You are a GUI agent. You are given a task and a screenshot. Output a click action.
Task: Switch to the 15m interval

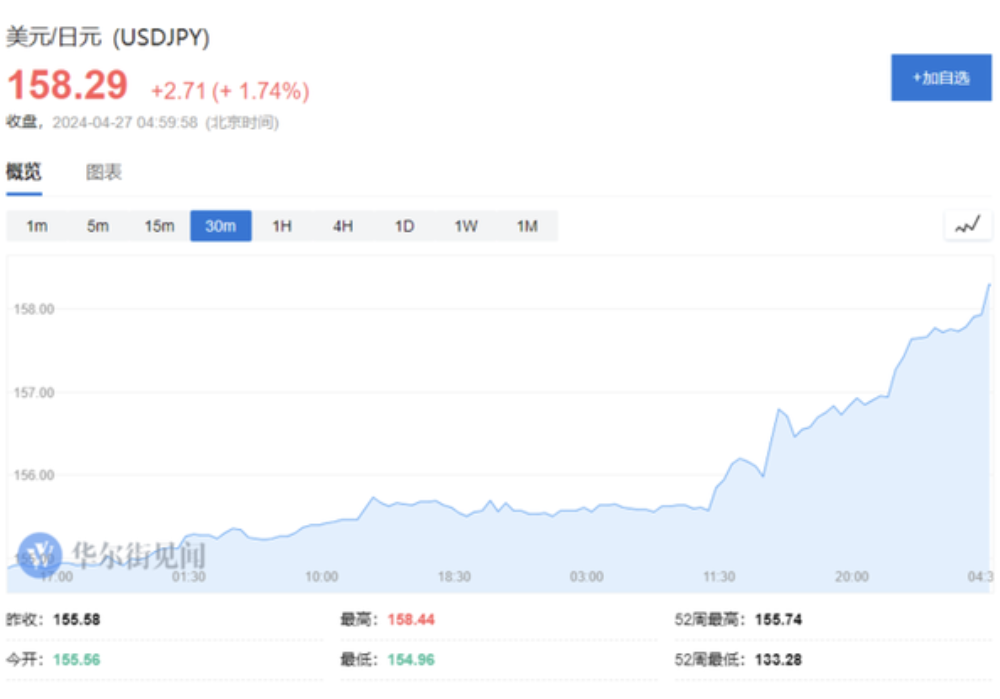[159, 226]
